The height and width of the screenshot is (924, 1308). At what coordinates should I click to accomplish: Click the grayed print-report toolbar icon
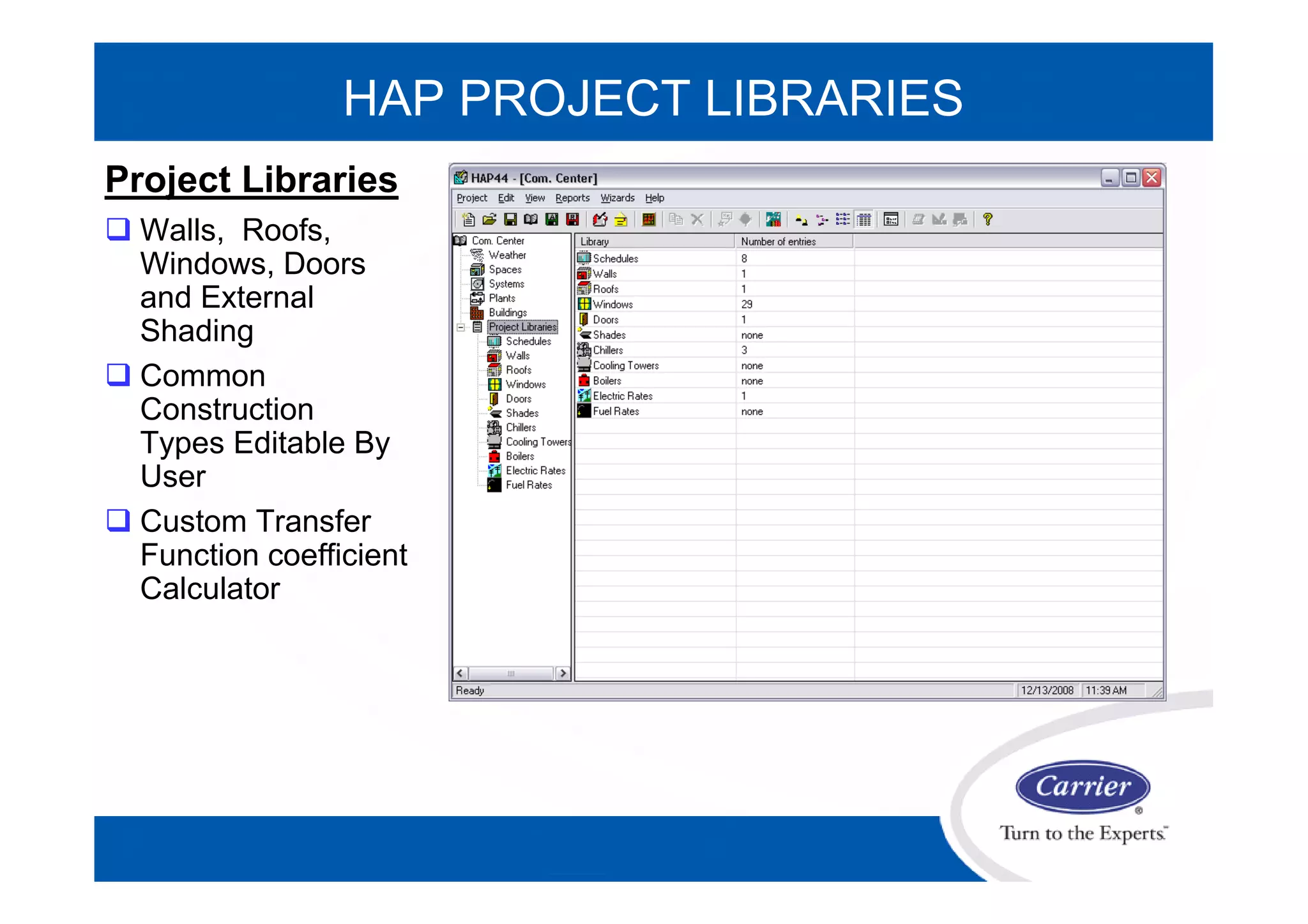pyautogui.click(x=960, y=220)
